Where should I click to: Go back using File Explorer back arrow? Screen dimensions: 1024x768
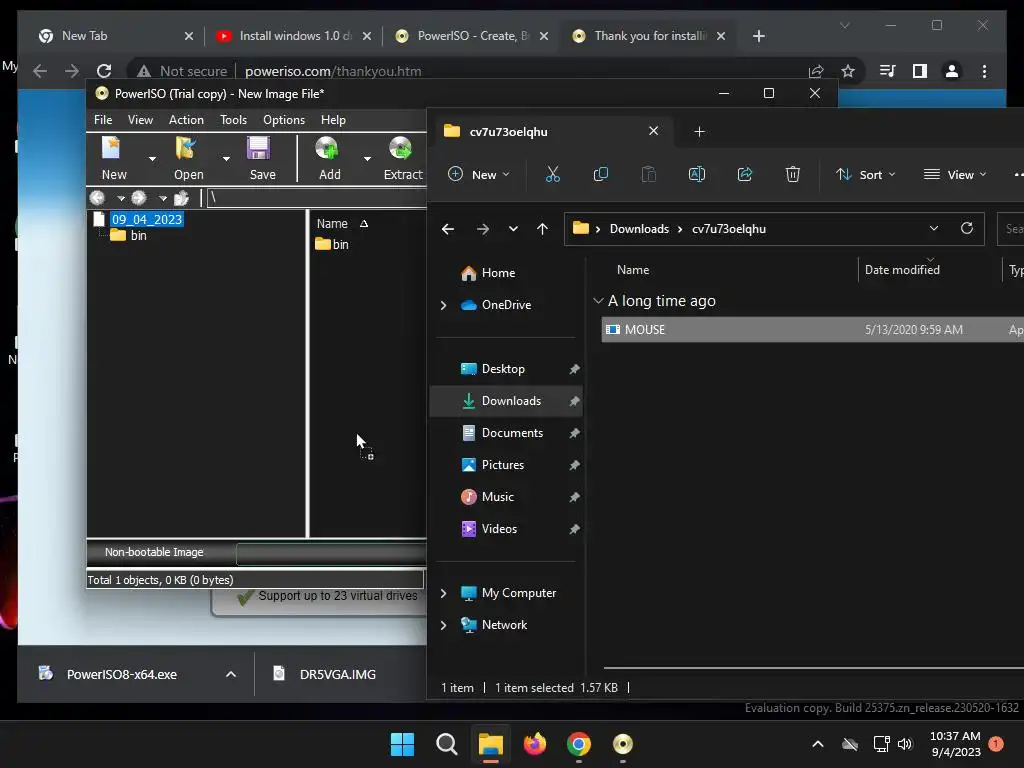tap(448, 229)
